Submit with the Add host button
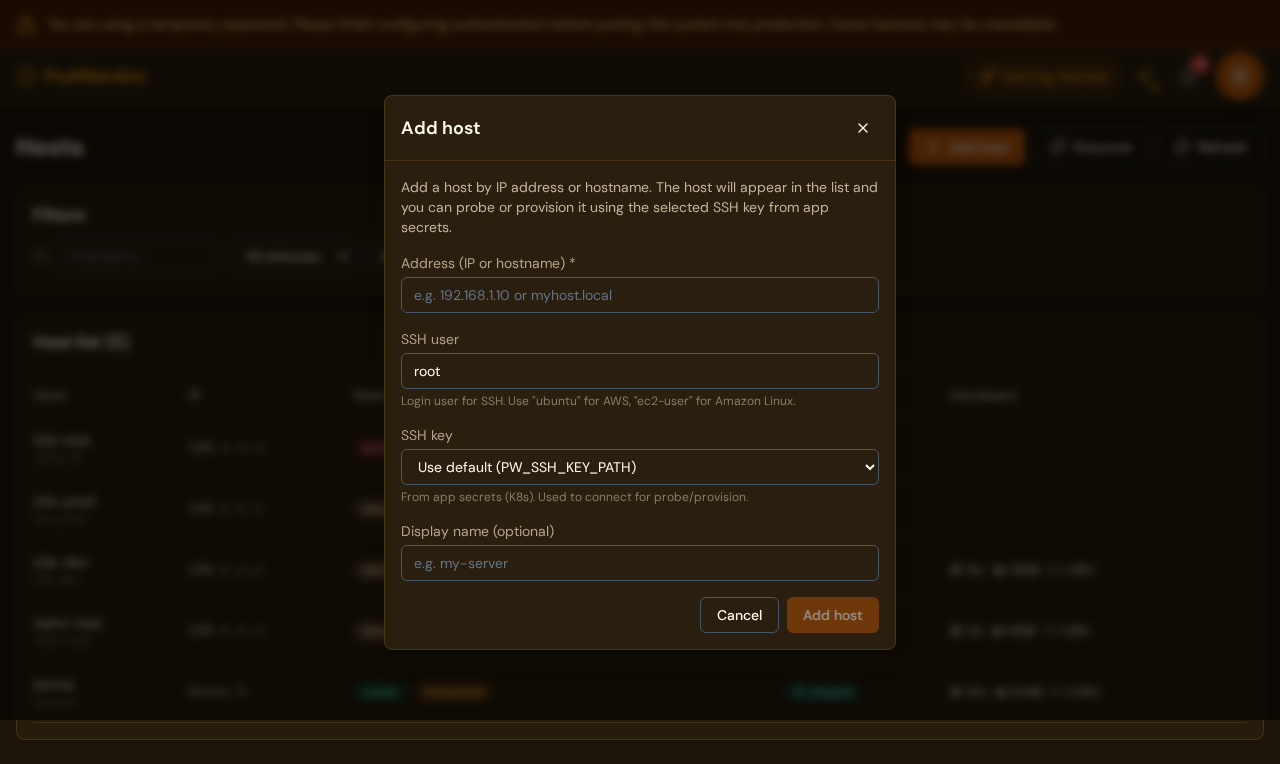 [x=833, y=615]
